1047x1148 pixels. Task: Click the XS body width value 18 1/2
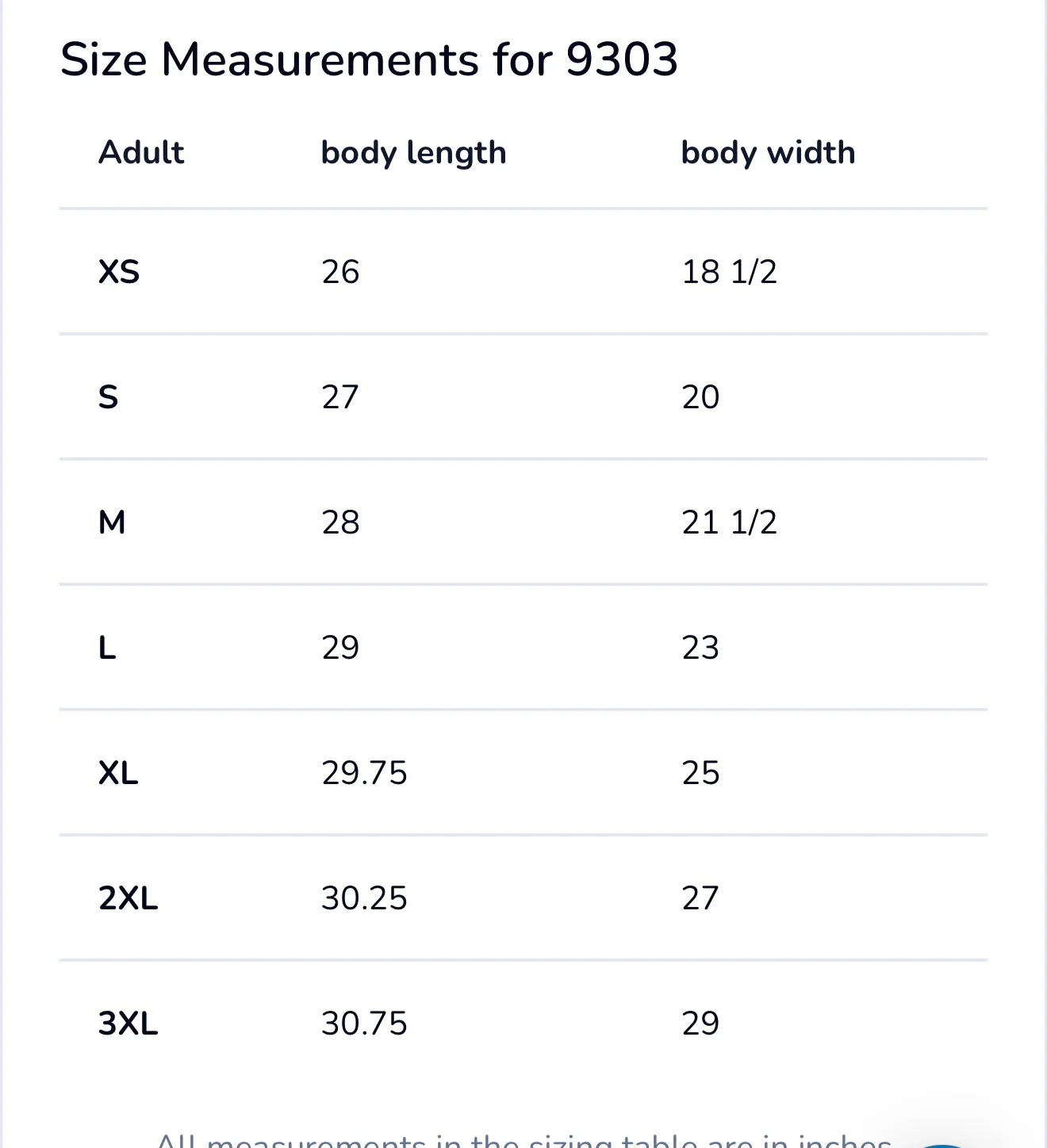(729, 272)
